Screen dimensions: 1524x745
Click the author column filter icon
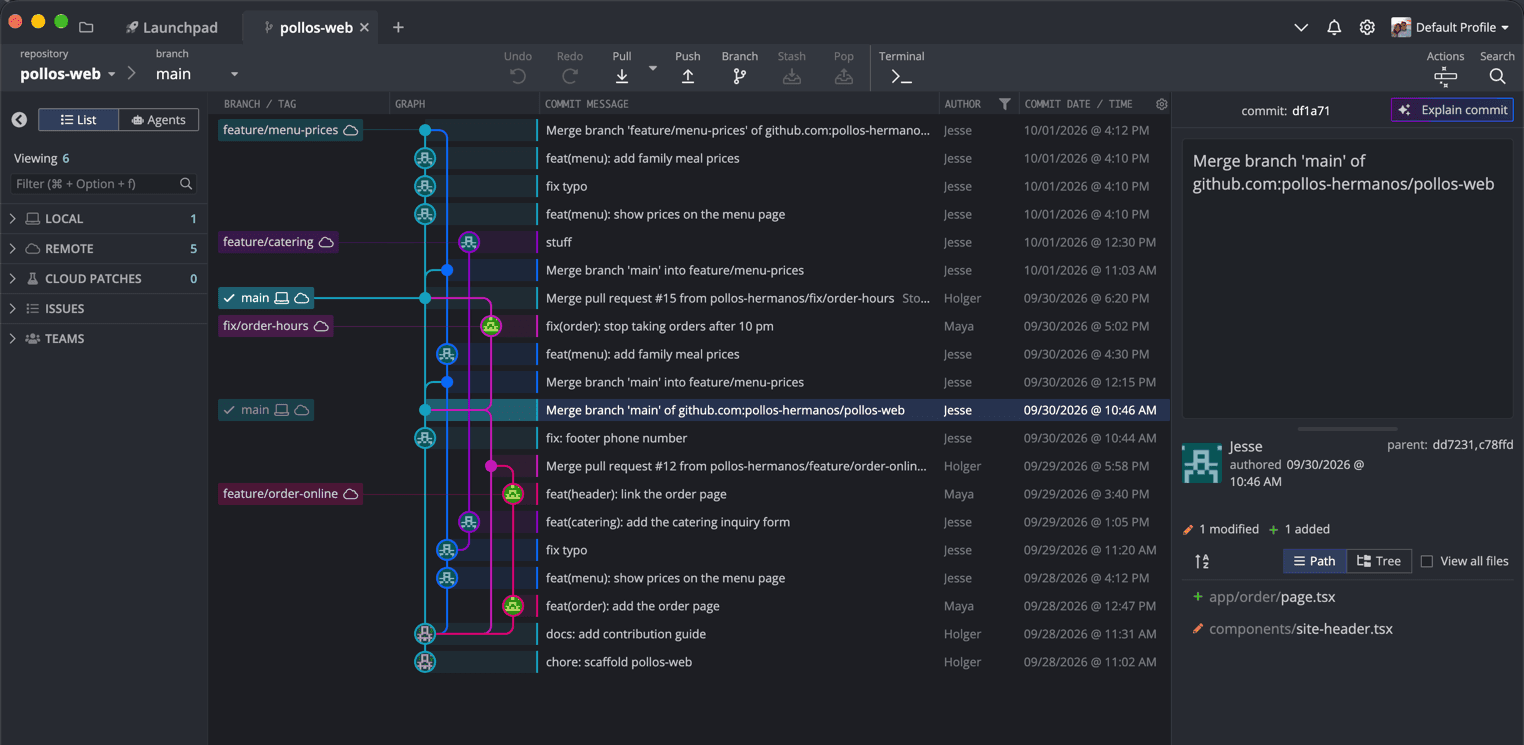tap(1005, 104)
